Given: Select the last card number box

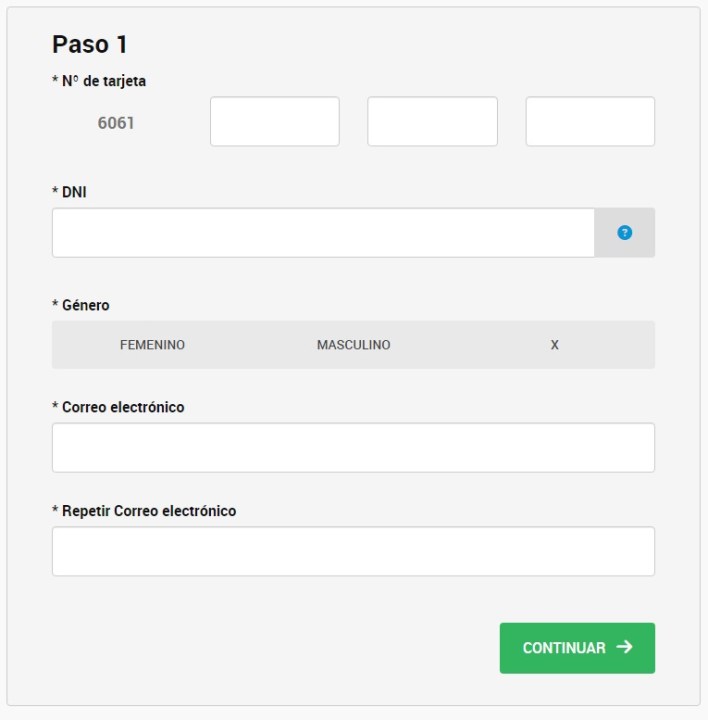Looking at the screenshot, I should (590, 122).
